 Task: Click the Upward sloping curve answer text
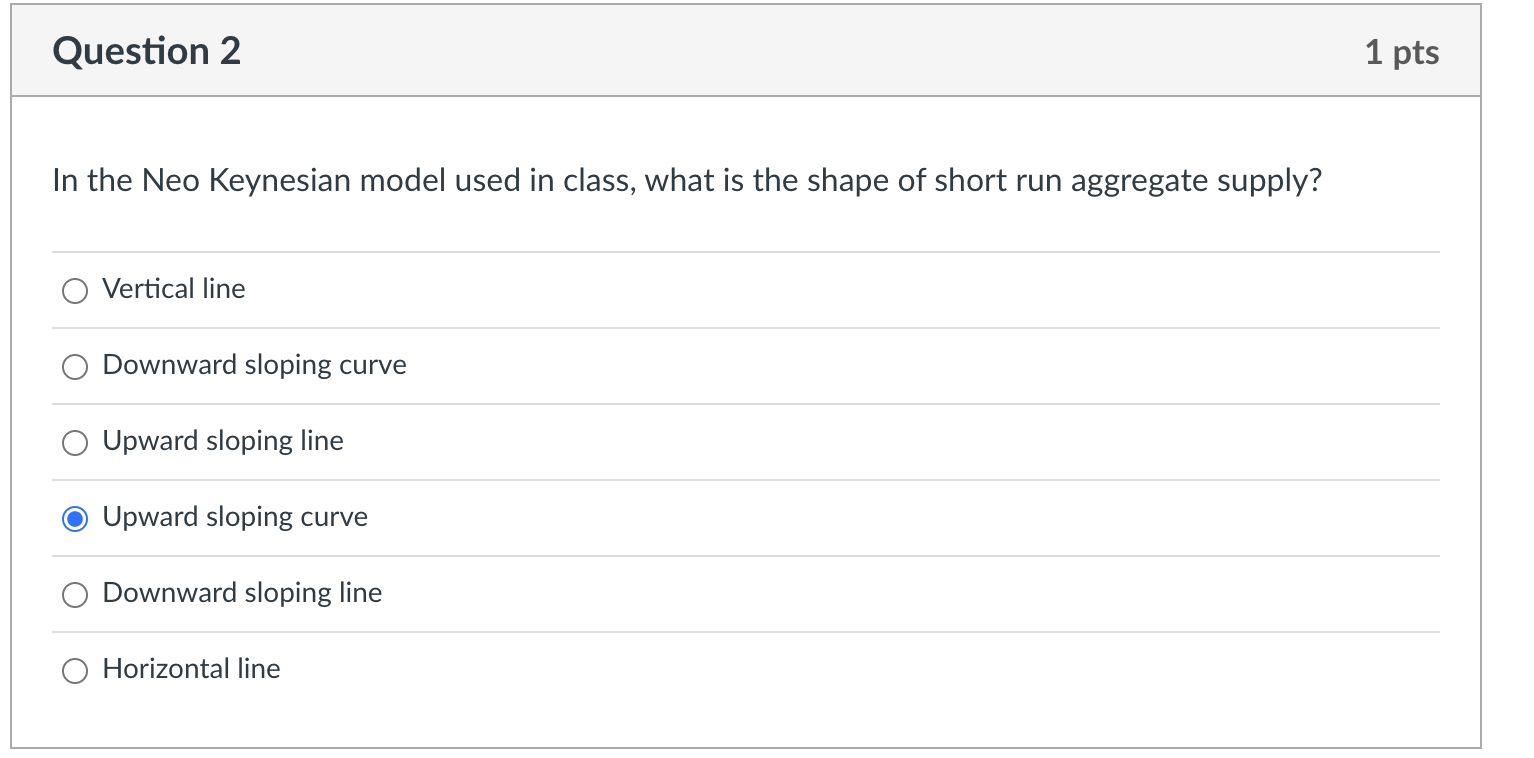click(x=234, y=517)
